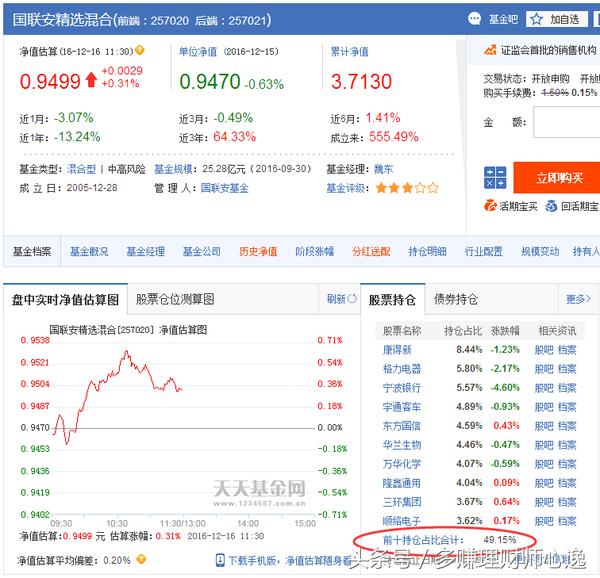
Task: Click the 回活期宝 icon
Action: click(551, 206)
